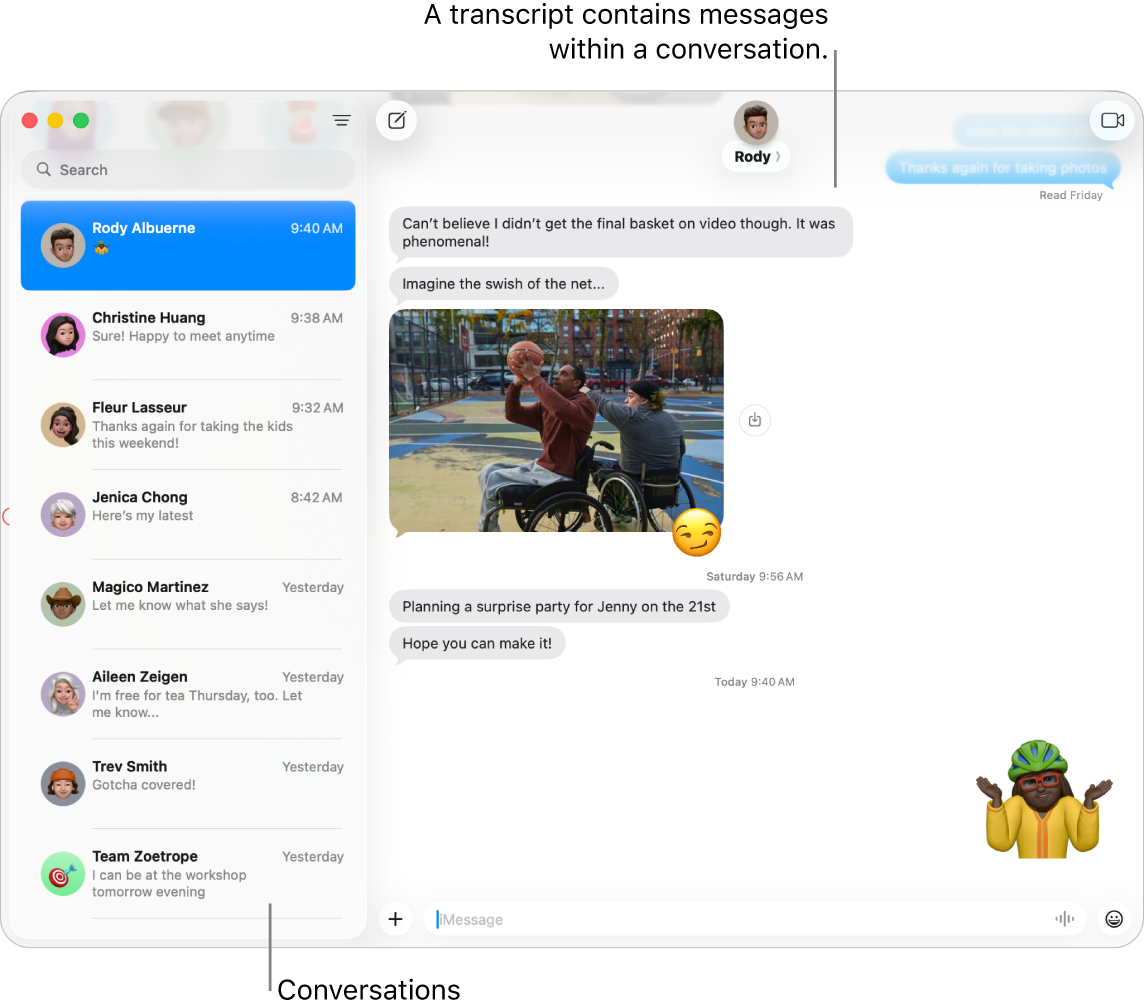Open Fleur Lasseur's message thread
The height and width of the screenshot is (1008, 1144).
click(188, 424)
